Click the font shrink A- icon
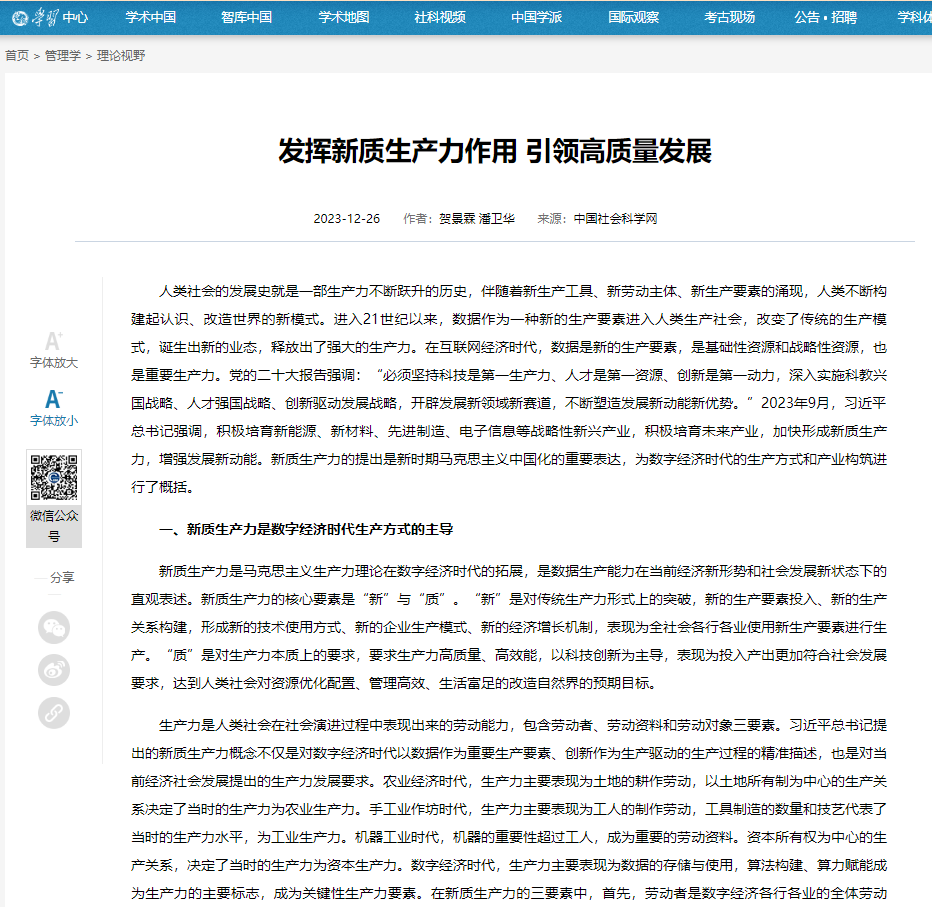932x907 pixels. click(54, 399)
